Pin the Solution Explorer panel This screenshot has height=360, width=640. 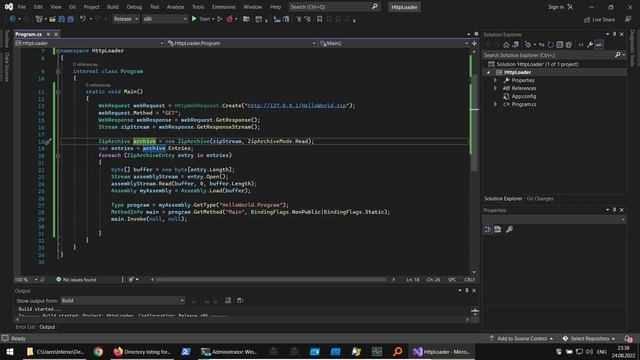[614, 34]
